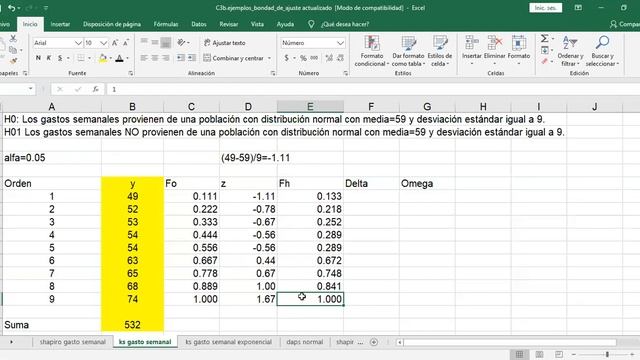Center text horizontally
The width and height of the screenshot is (640, 360).
(x=155, y=58)
